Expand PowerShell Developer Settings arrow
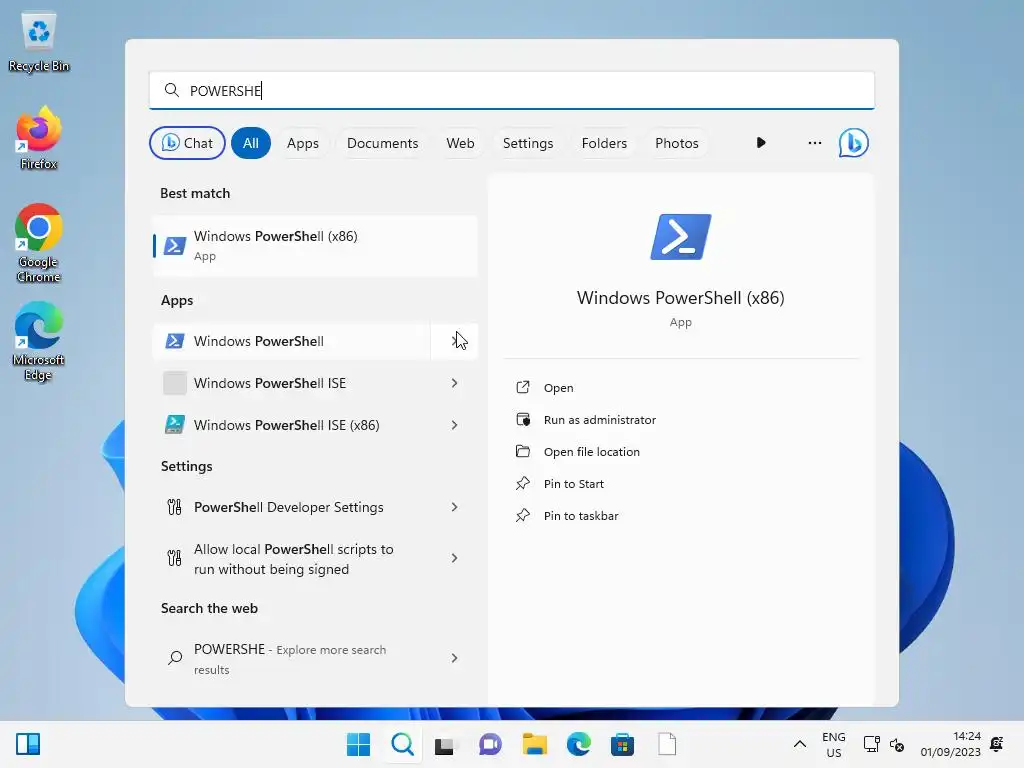 coord(455,507)
